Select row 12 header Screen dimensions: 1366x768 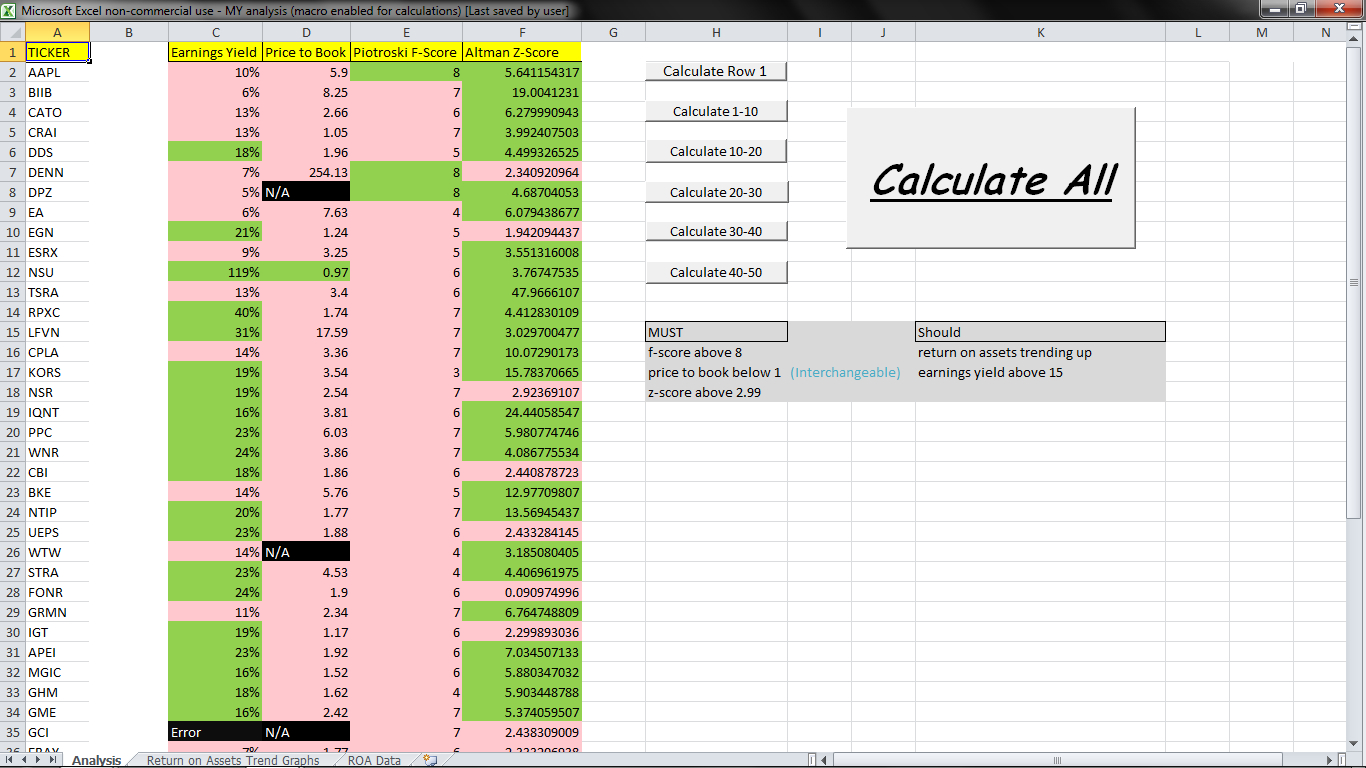[x=12, y=272]
